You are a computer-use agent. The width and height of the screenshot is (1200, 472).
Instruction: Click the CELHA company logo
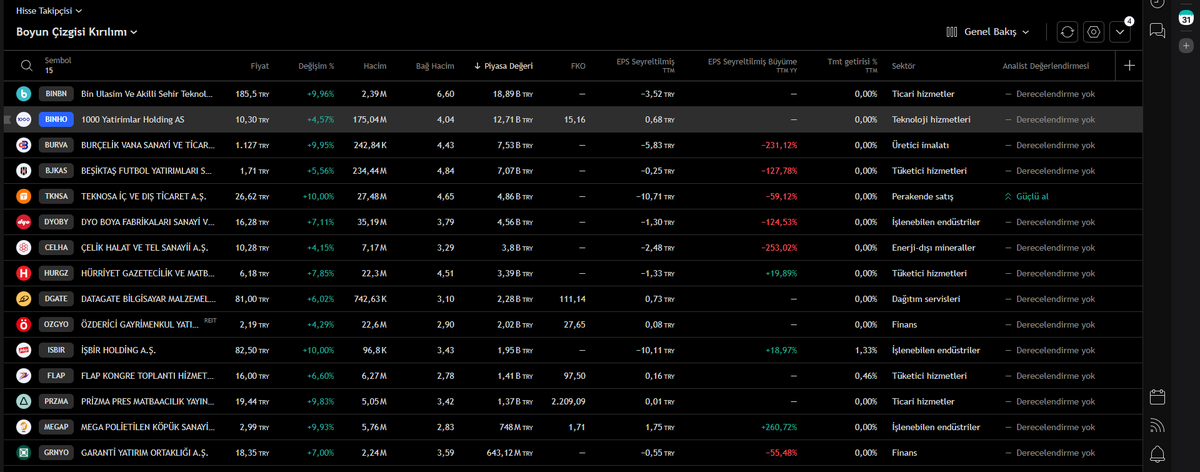(24, 247)
